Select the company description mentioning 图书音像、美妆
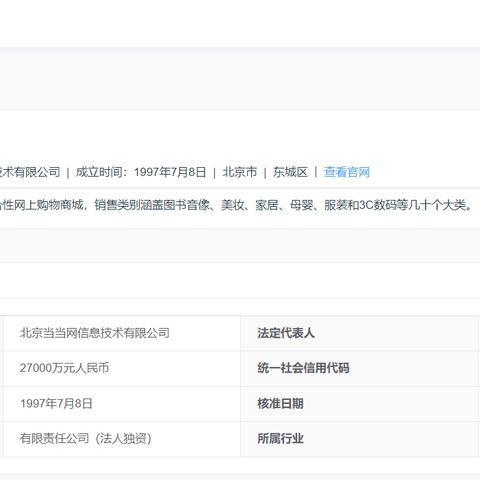 (x=237, y=205)
